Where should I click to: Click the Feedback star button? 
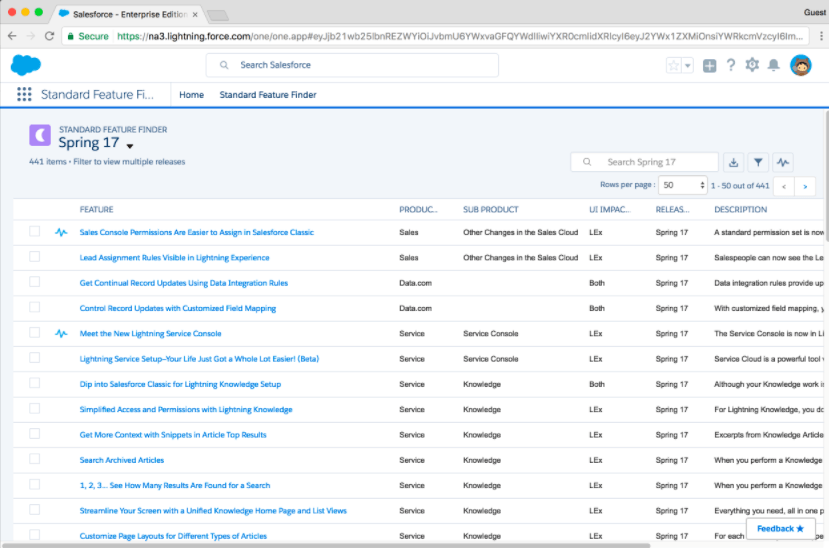click(x=780, y=528)
